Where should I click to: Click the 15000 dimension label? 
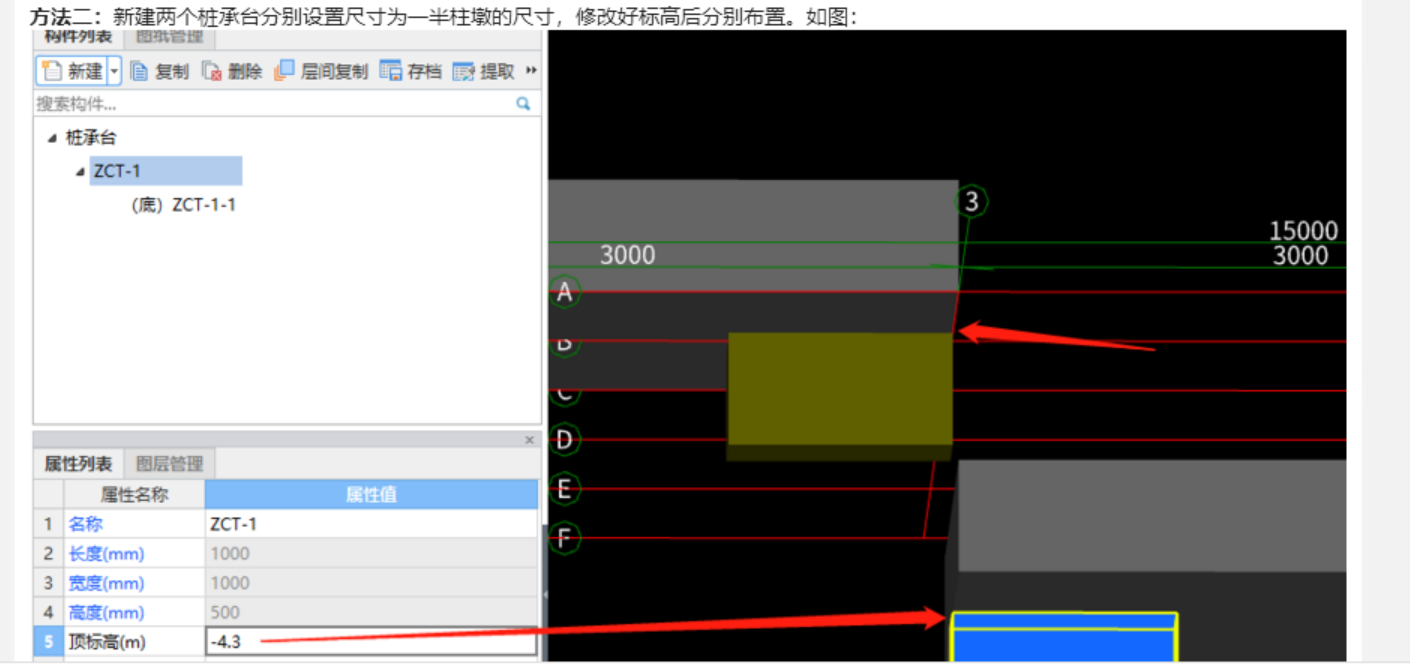coord(1303,231)
